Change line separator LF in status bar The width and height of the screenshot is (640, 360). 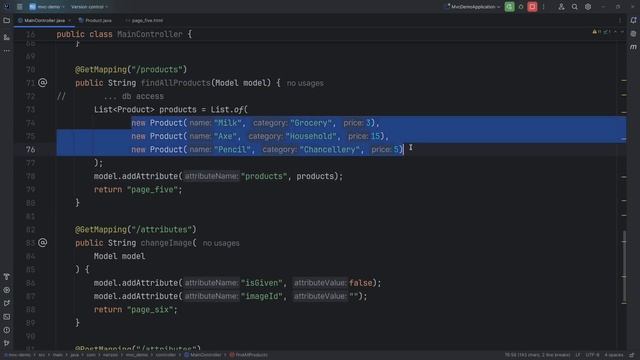(x=578, y=355)
